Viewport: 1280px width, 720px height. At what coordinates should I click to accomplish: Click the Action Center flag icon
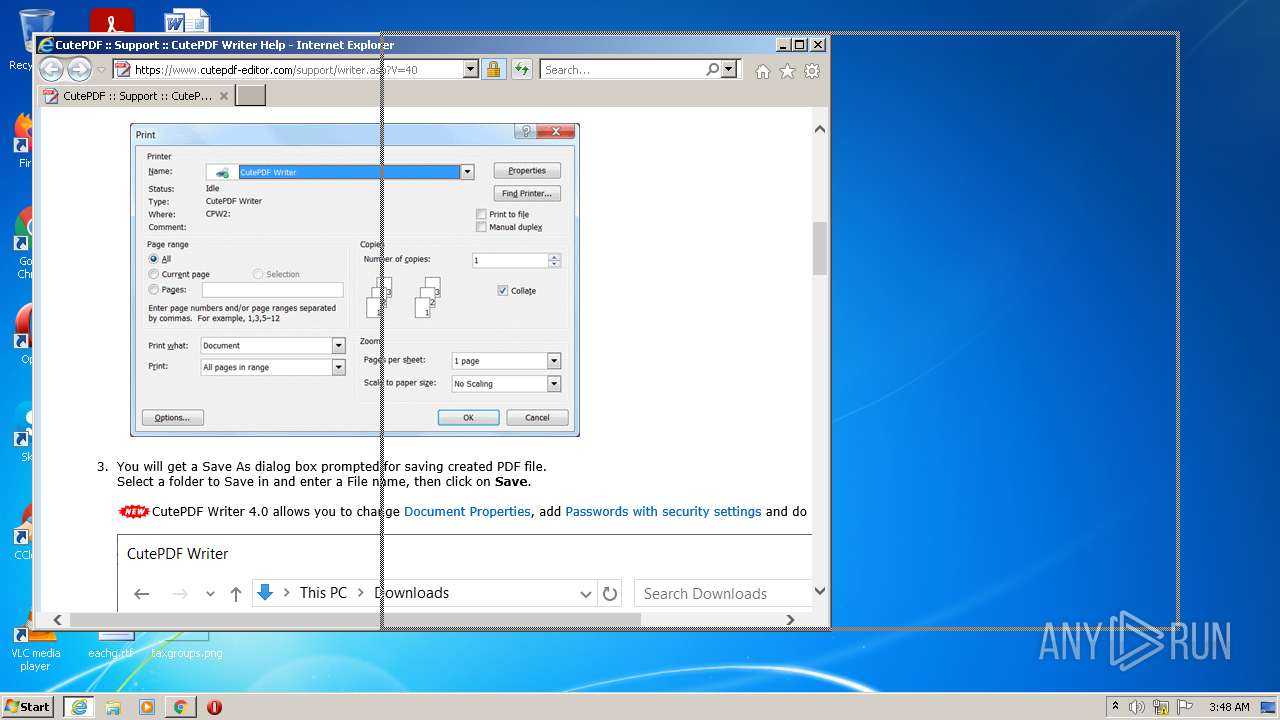[x=1185, y=707]
